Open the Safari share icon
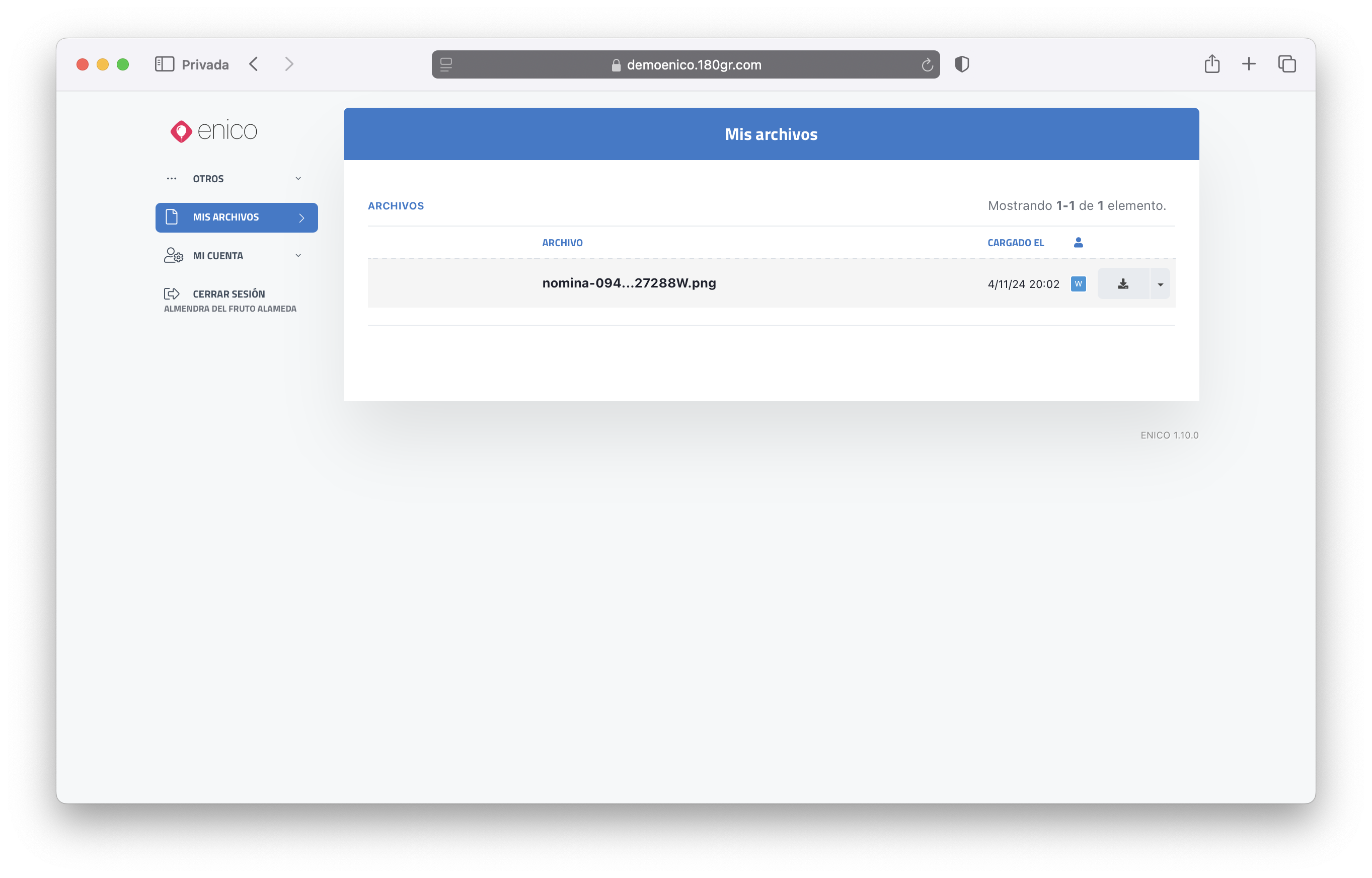The height and width of the screenshot is (878, 1372). (1212, 64)
